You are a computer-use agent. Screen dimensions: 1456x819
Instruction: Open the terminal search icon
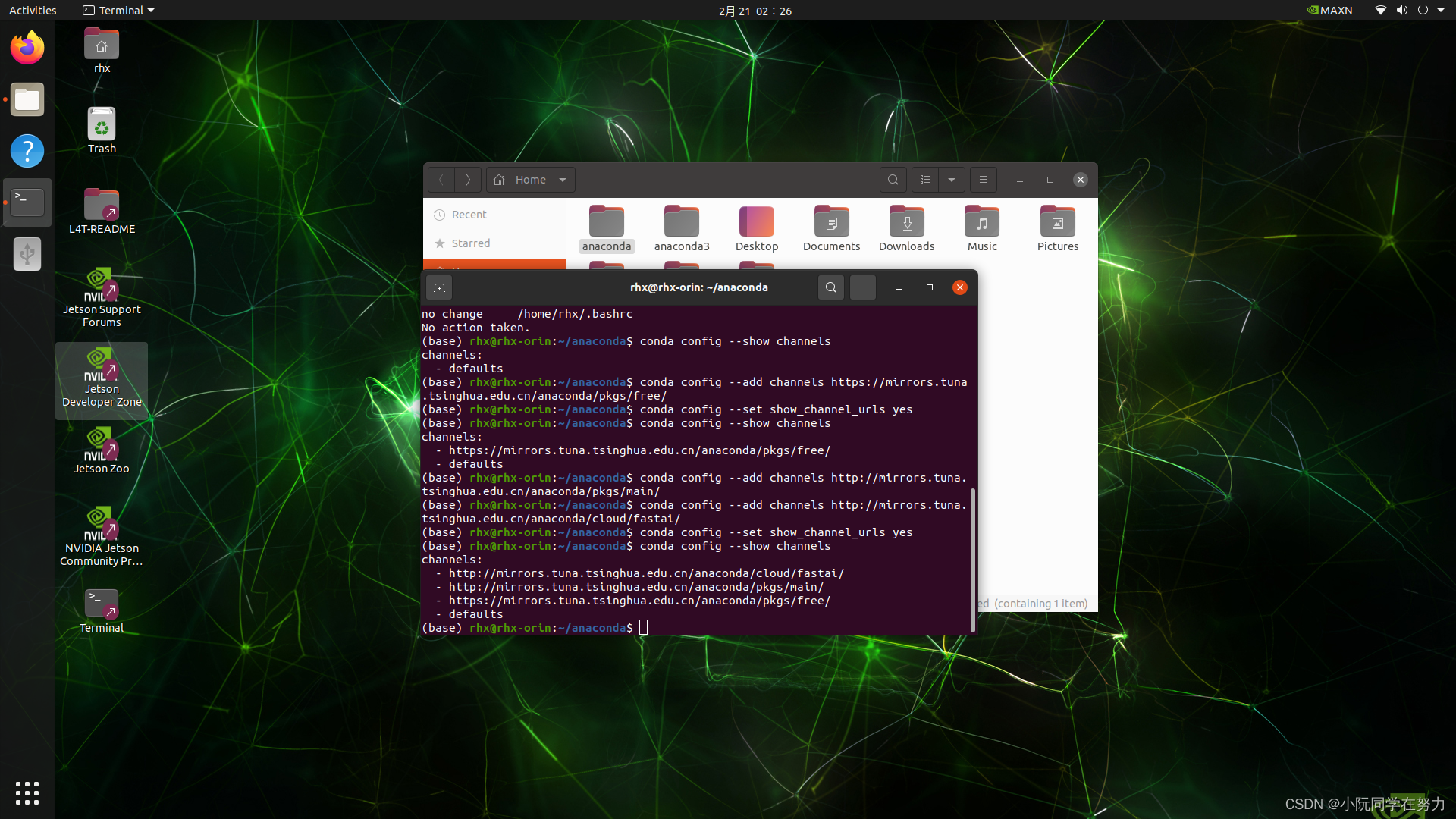(x=831, y=287)
